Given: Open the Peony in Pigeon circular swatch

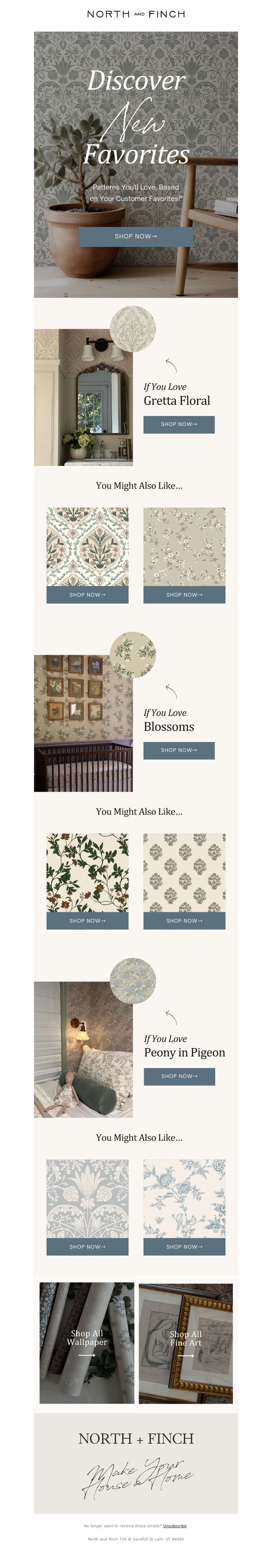Looking at the screenshot, I should 133,981.
